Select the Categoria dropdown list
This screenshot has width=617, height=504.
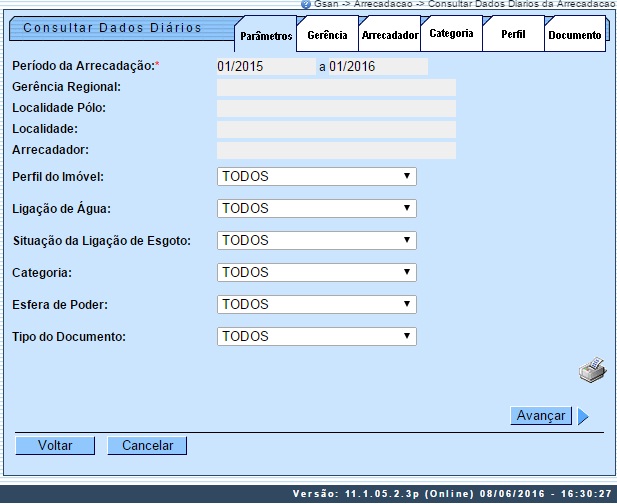[316, 273]
